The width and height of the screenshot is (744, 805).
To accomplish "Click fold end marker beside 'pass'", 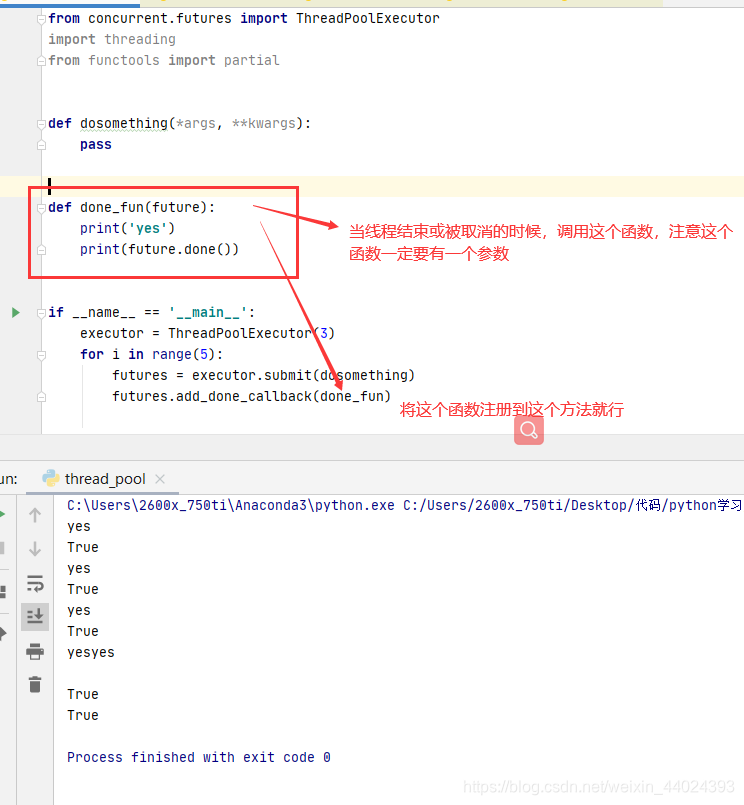I will coord(42,145).
